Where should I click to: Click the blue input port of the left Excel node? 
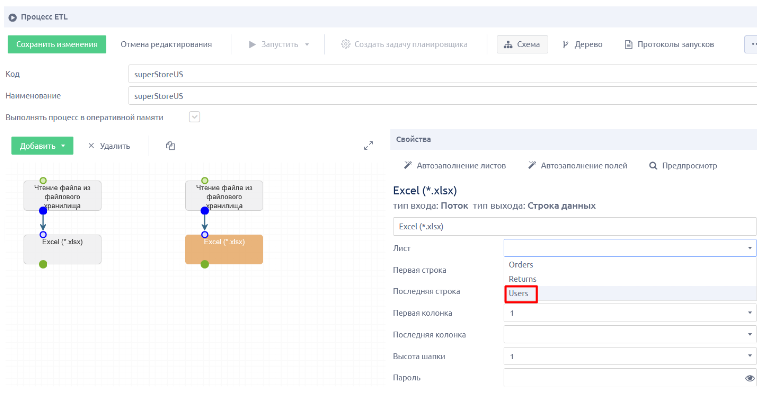point(43,234)
